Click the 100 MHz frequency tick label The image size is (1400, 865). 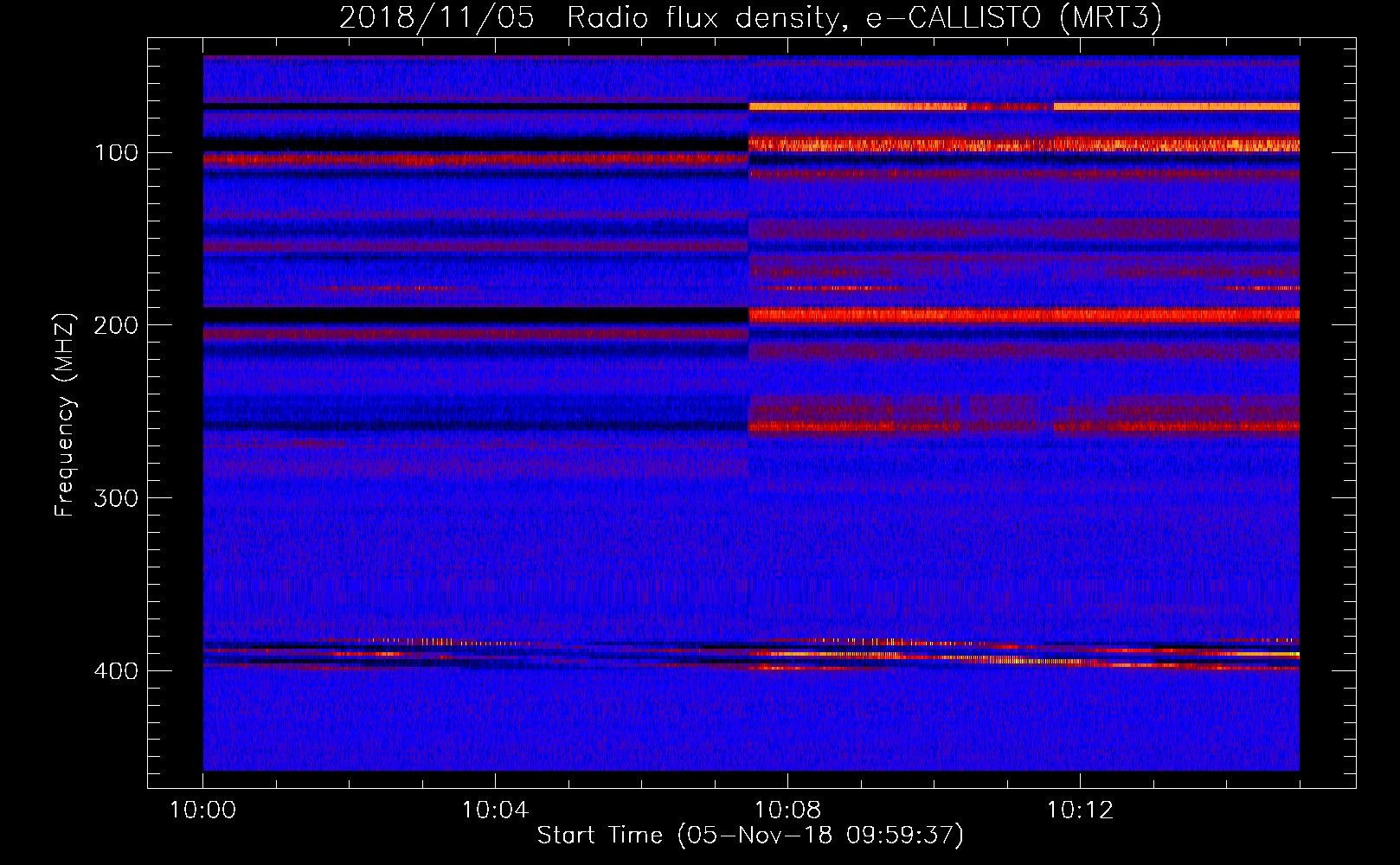pyautogui.click(x=116, y=153)
